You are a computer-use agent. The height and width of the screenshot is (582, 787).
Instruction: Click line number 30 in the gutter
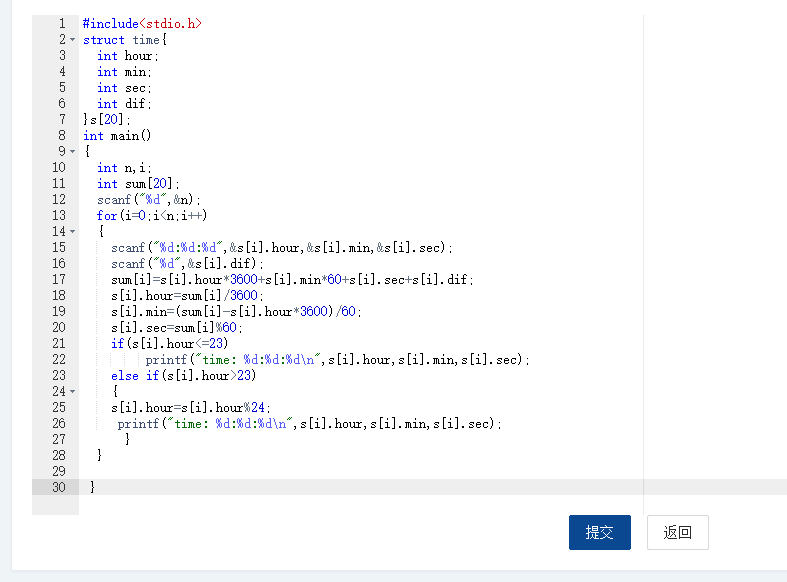point(59,487)
